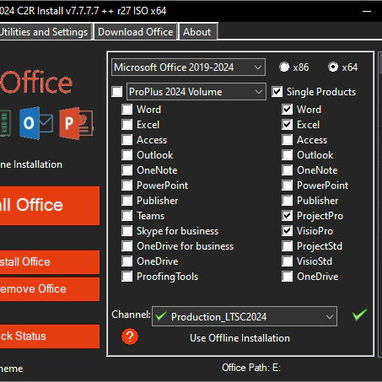Select the x64 architecture radio button
This screenshot has width=382, height=382.
[333, 67]
